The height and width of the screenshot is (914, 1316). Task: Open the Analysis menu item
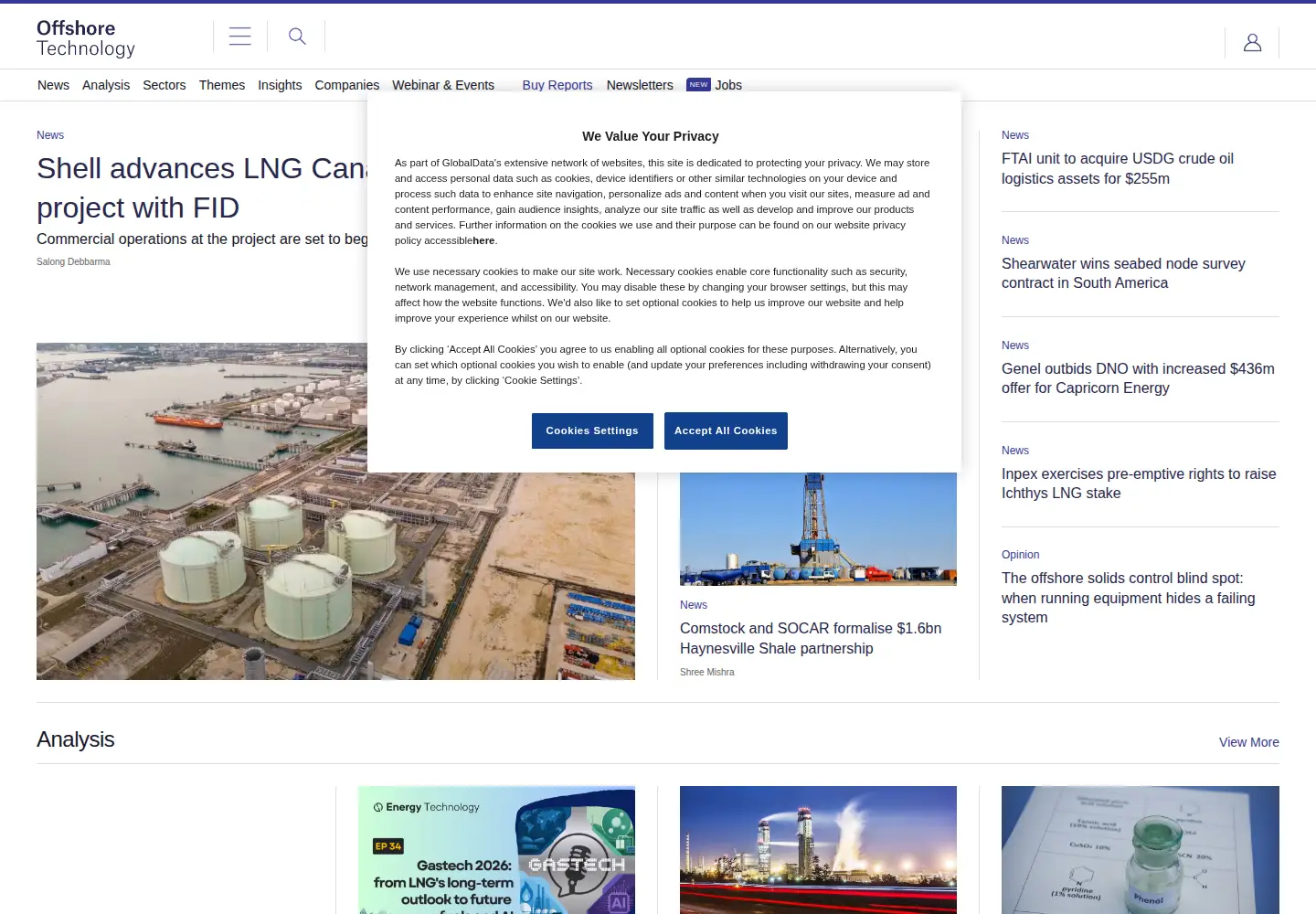click(106, 85)
